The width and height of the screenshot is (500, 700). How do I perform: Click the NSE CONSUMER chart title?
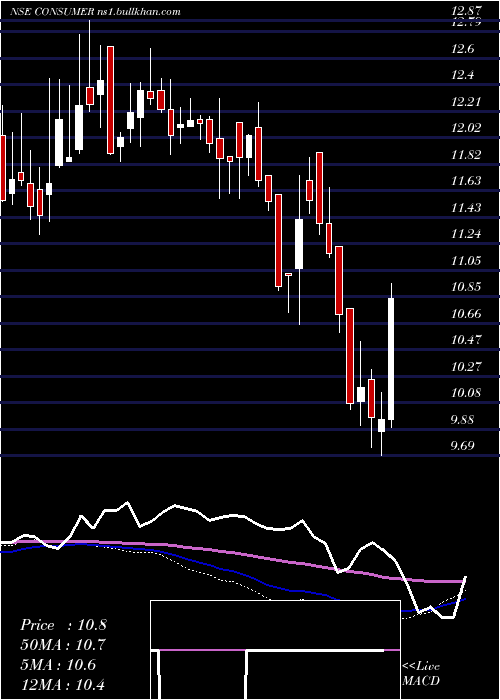coord(52,12)
